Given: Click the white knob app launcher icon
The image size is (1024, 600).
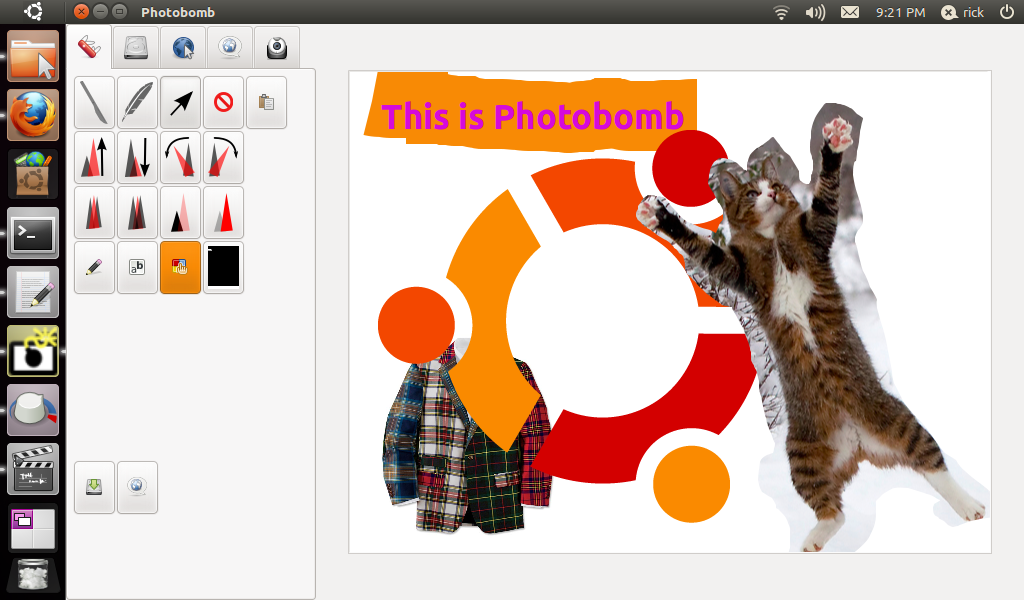Looking at the screenshot, I should click(x=33, y=410).
